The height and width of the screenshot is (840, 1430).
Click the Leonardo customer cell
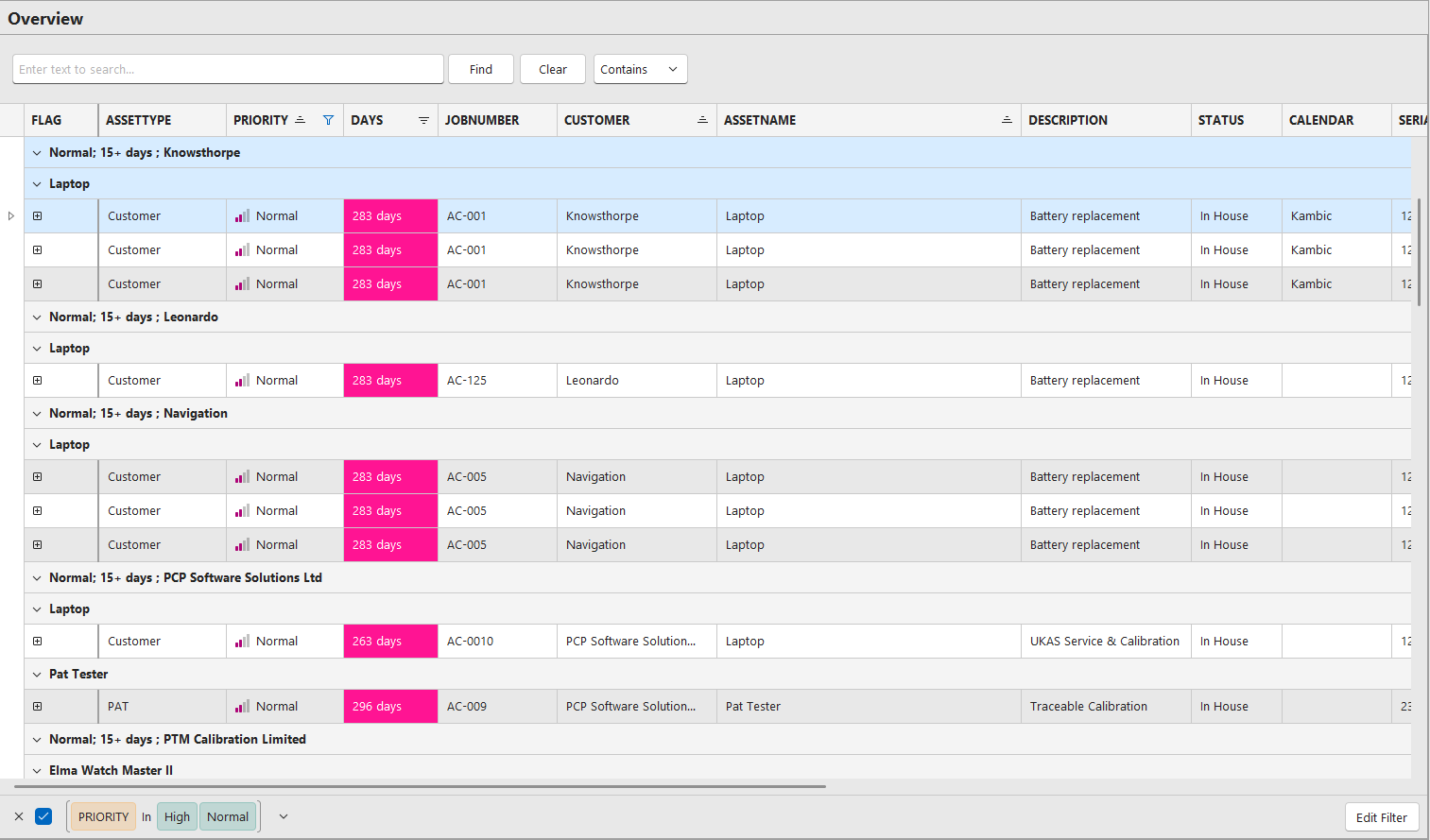click(637, 381)
